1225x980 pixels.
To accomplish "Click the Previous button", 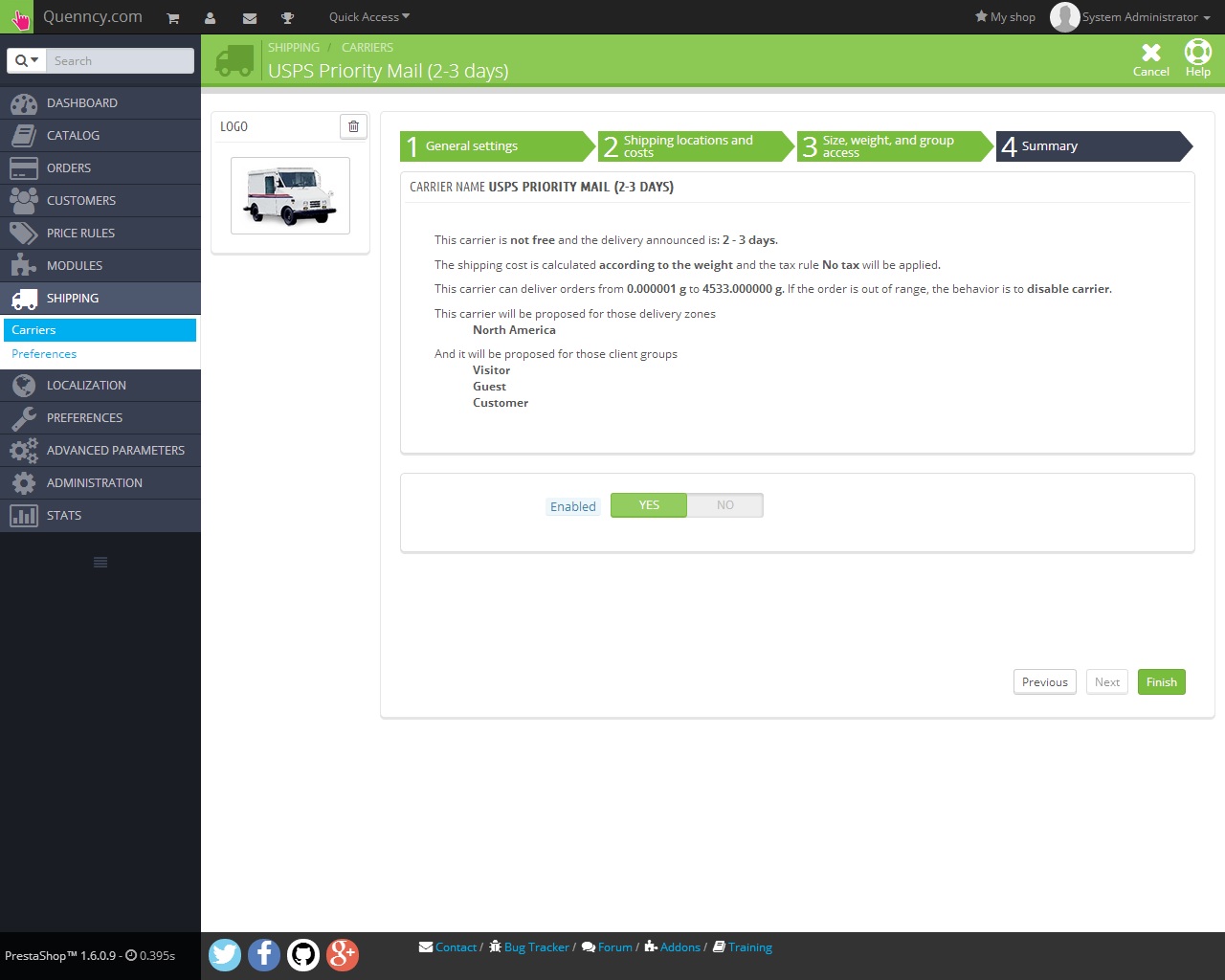I will point(1045,682).
